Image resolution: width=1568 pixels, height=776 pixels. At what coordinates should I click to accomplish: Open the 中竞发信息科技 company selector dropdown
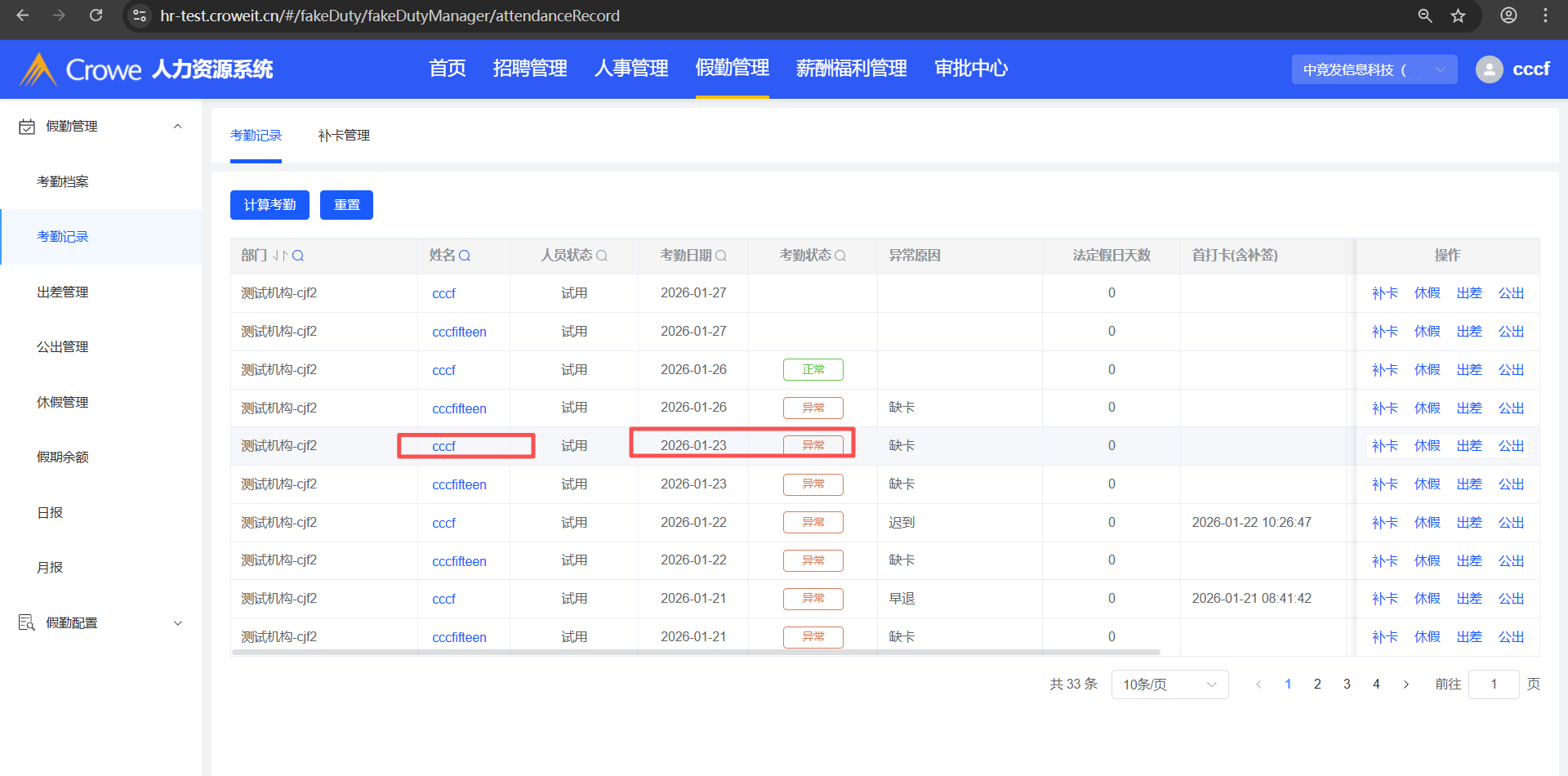[1374, 69]
